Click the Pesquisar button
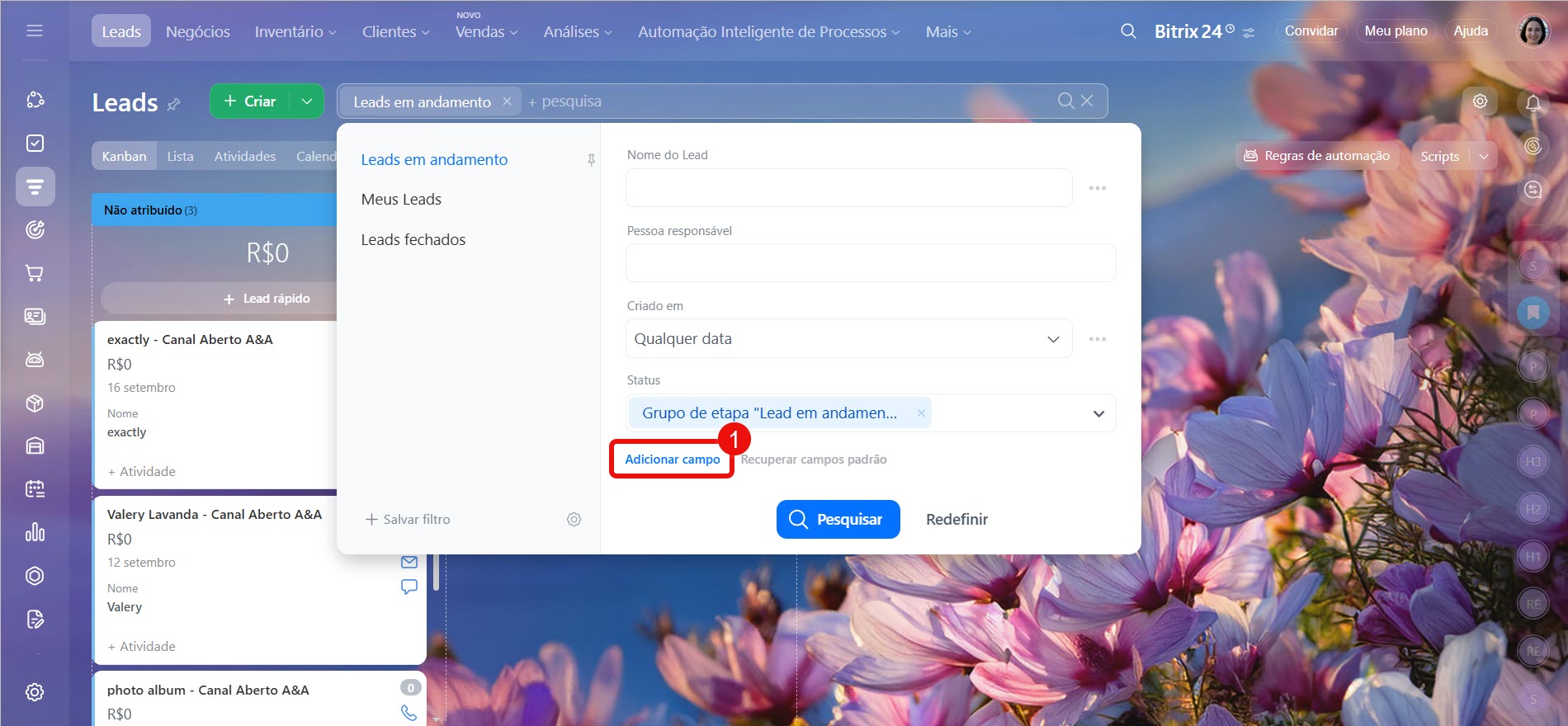 (x=838, y=519)
